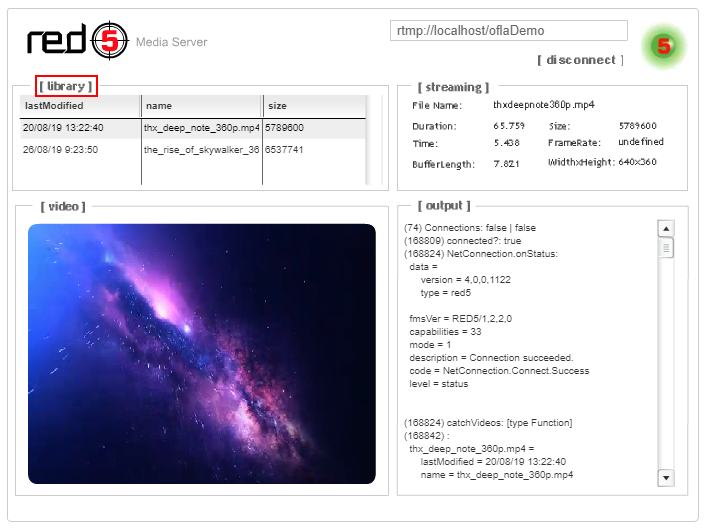Image resolution: width=711 pixels, height=528 pixels.
Task: Click the streaming File Name value thxdeepnote360p.mp4
Action: (x=544, y=105)
